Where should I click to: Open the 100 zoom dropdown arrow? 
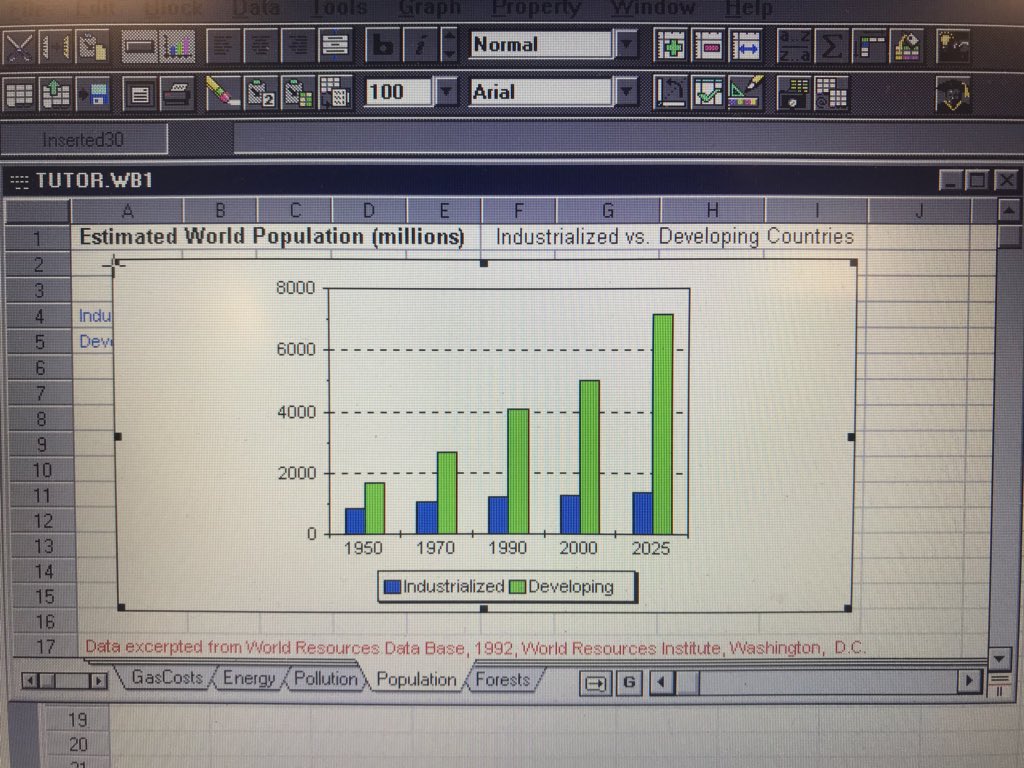[x=445, y=91]
